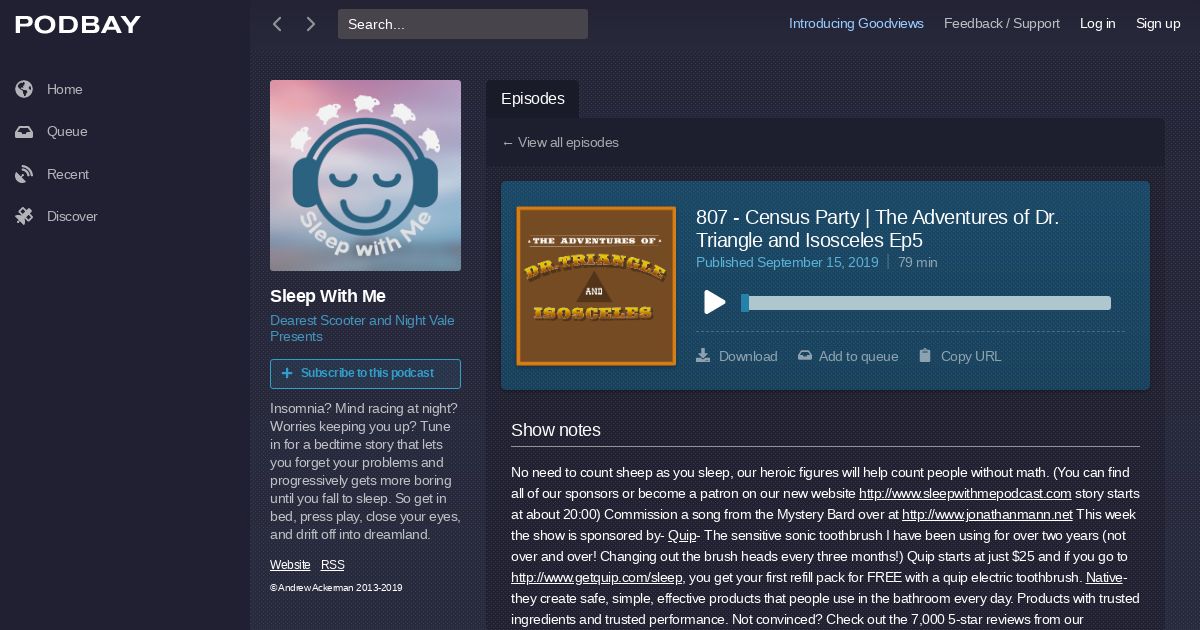This screenshot has width=1200, height=630.
Task: Seek using the episode progress bar
Action: click(926, 303)
